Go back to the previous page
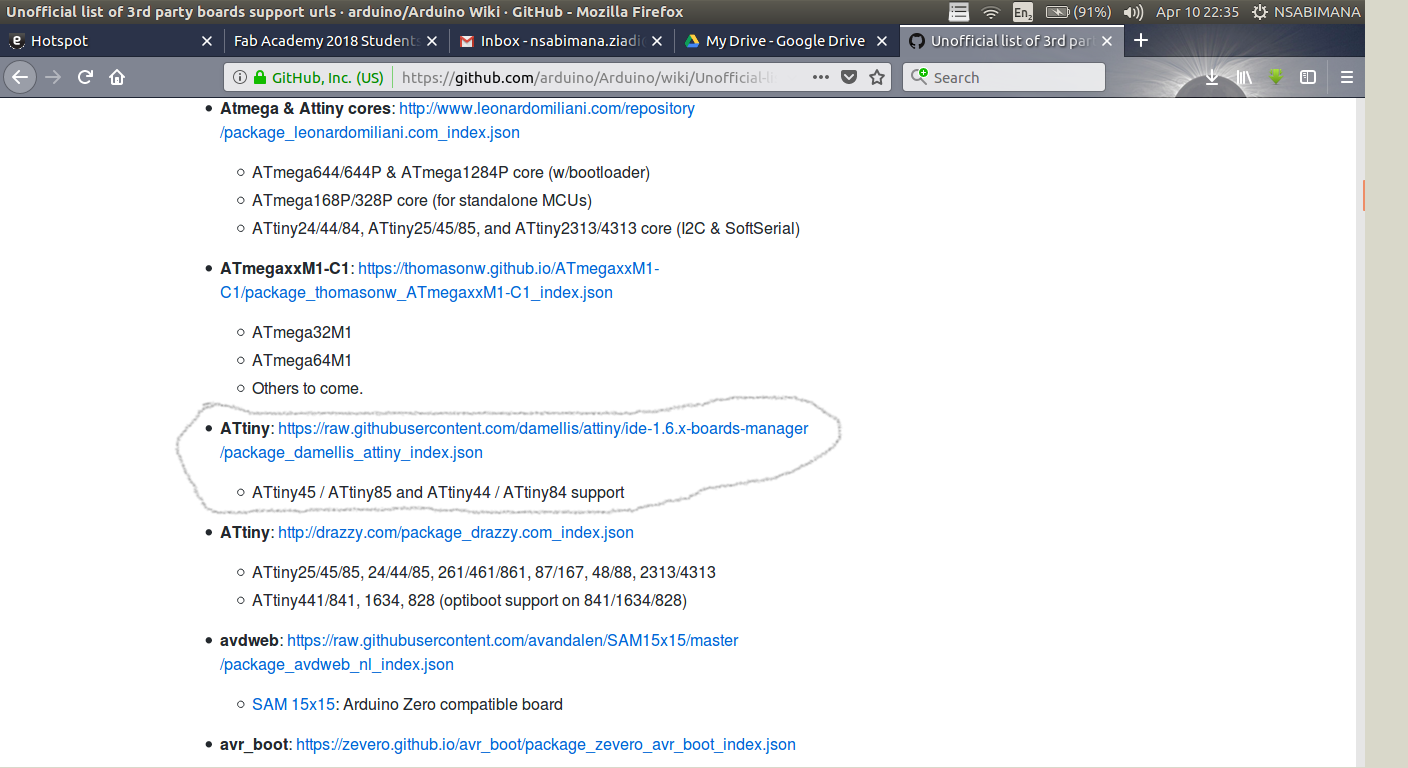1408x768 pixels. 20,77
